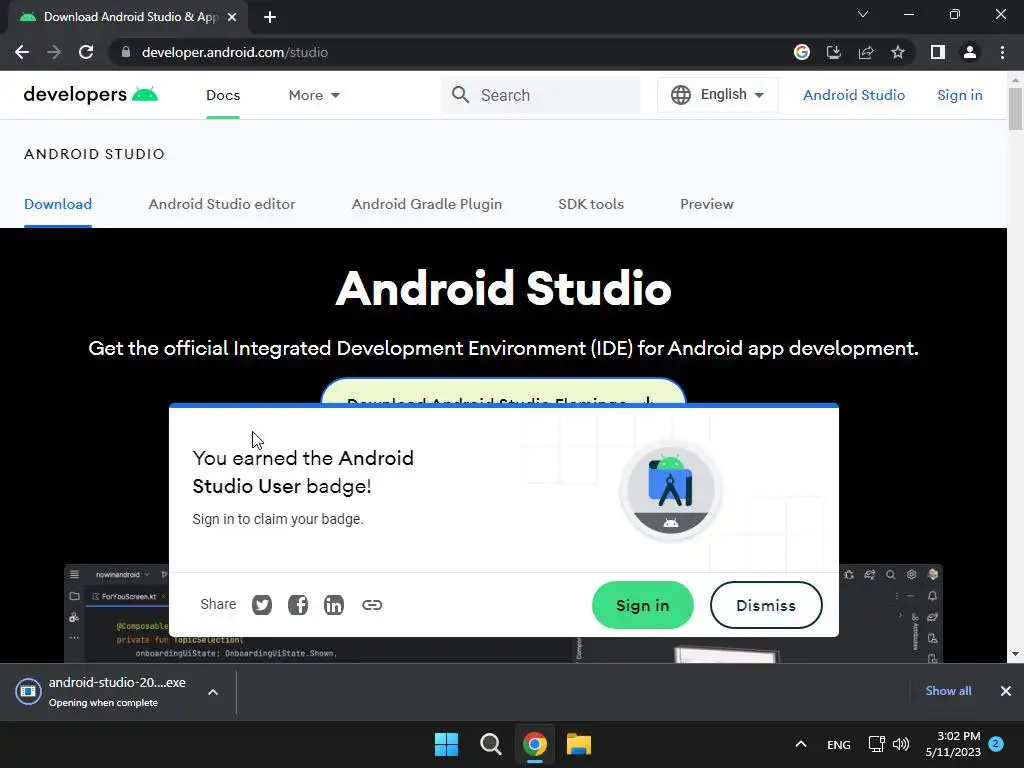
Task: Switch to Android Gradle Plugin tab
Action: (x=427, y=204)
